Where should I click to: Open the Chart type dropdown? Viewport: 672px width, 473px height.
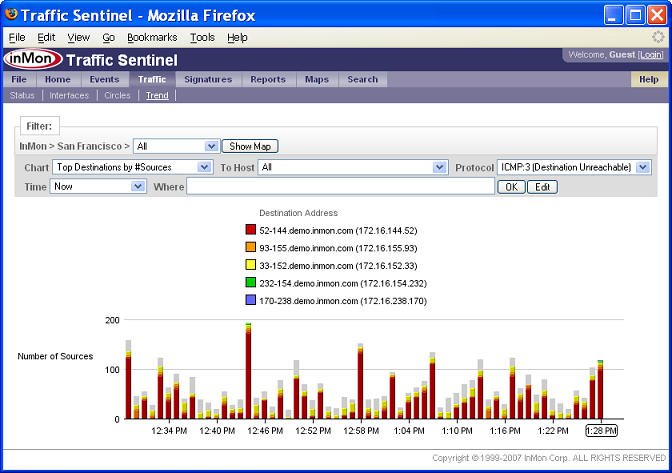pos(132,167)
